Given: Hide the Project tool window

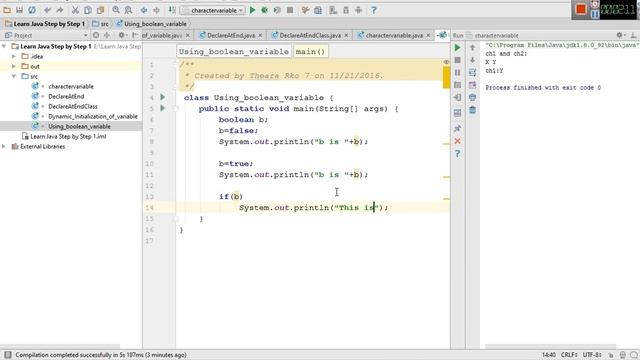Looking at the screenshot, I should coord(135,36).
